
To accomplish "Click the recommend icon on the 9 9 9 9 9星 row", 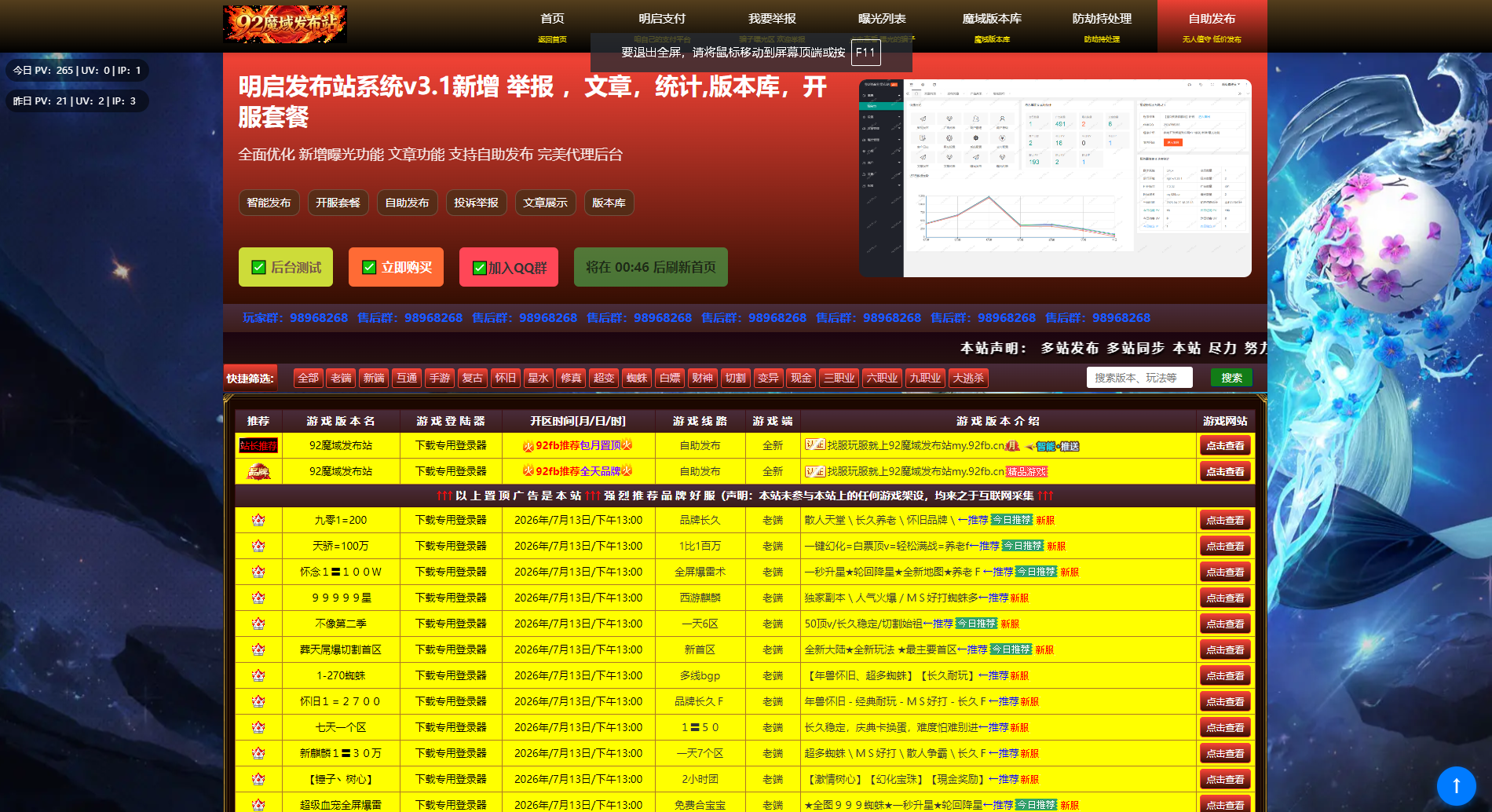I will [258, 598].
